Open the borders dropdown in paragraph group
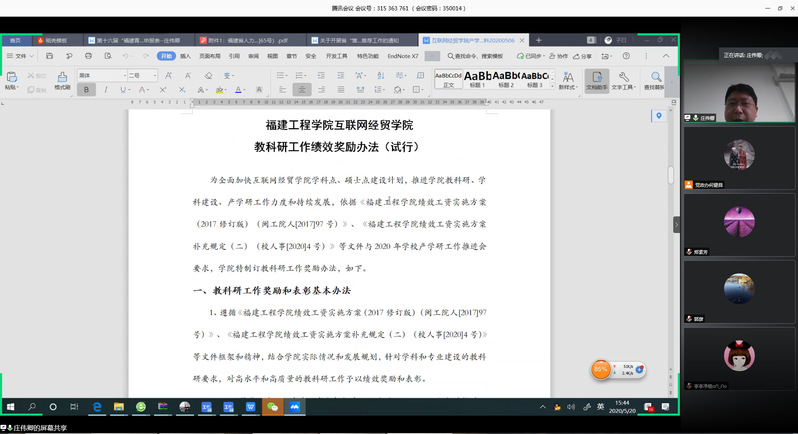This screenshot has height=434, width=798. pos(423,90)
